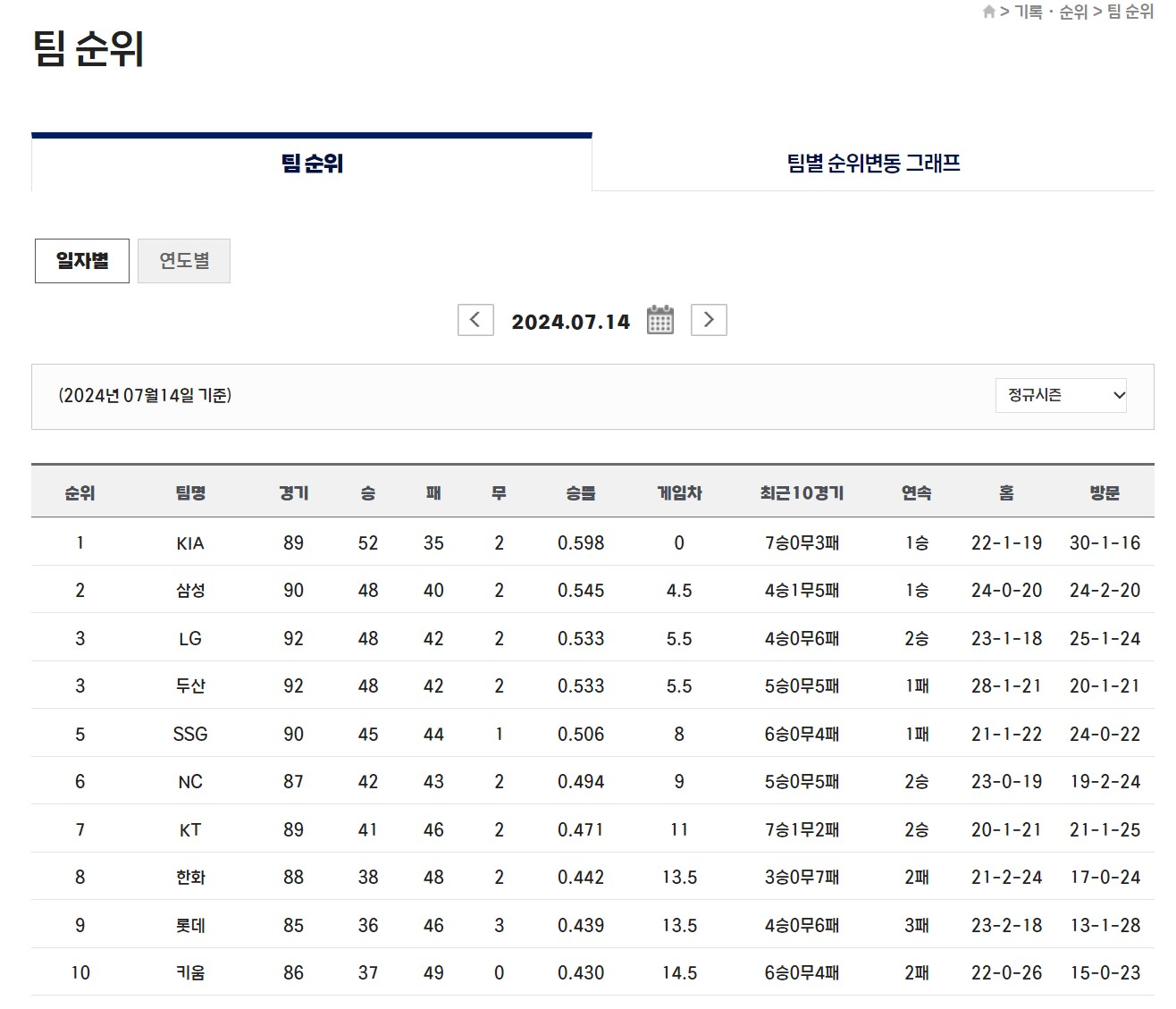Click the 최근10경기 column header
Viewport: 1176px width, 1009px height.
point(802,492)
